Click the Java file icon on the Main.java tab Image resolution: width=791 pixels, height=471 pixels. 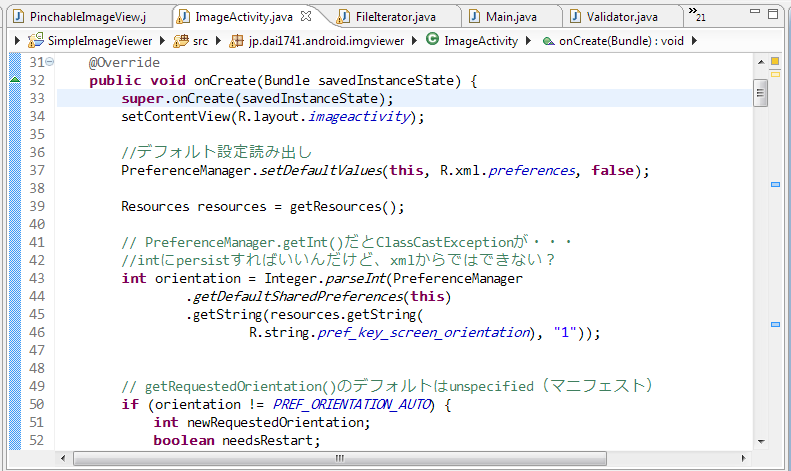[474, 17]
